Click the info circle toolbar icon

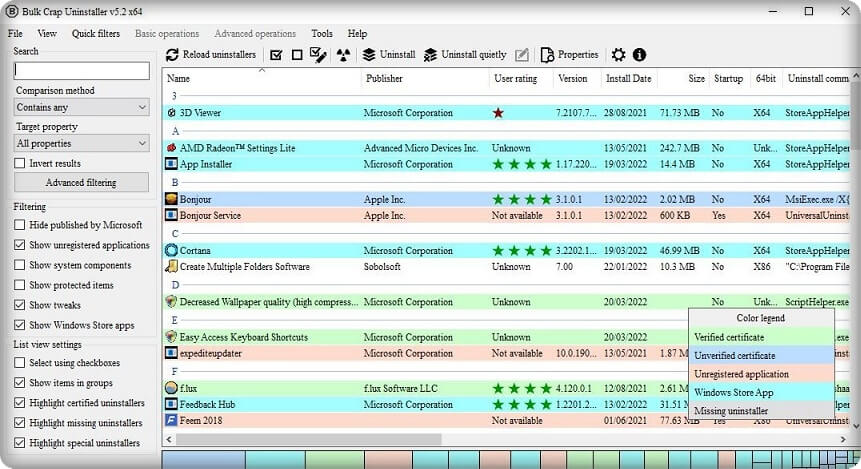click(639, 54)
